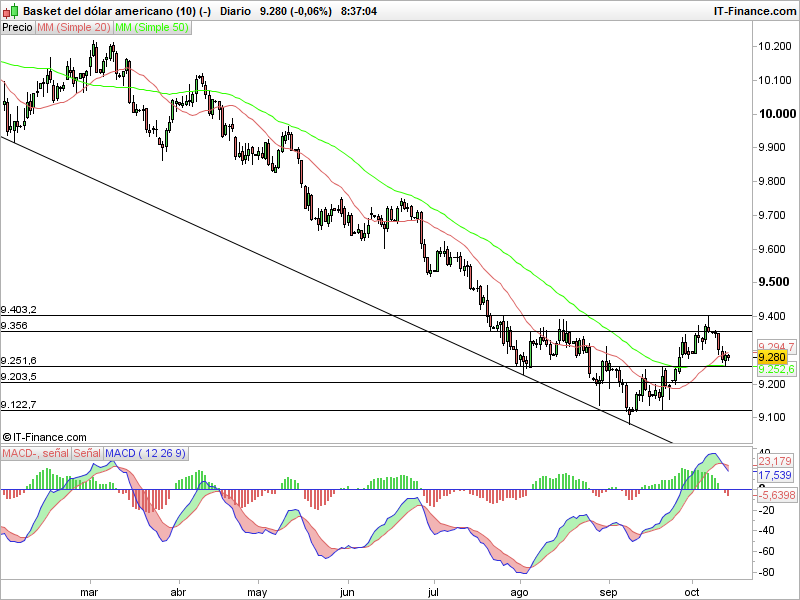Click the IT-Finance.com link top right
The height and width of the screenshot is (600, 800).
755,11
